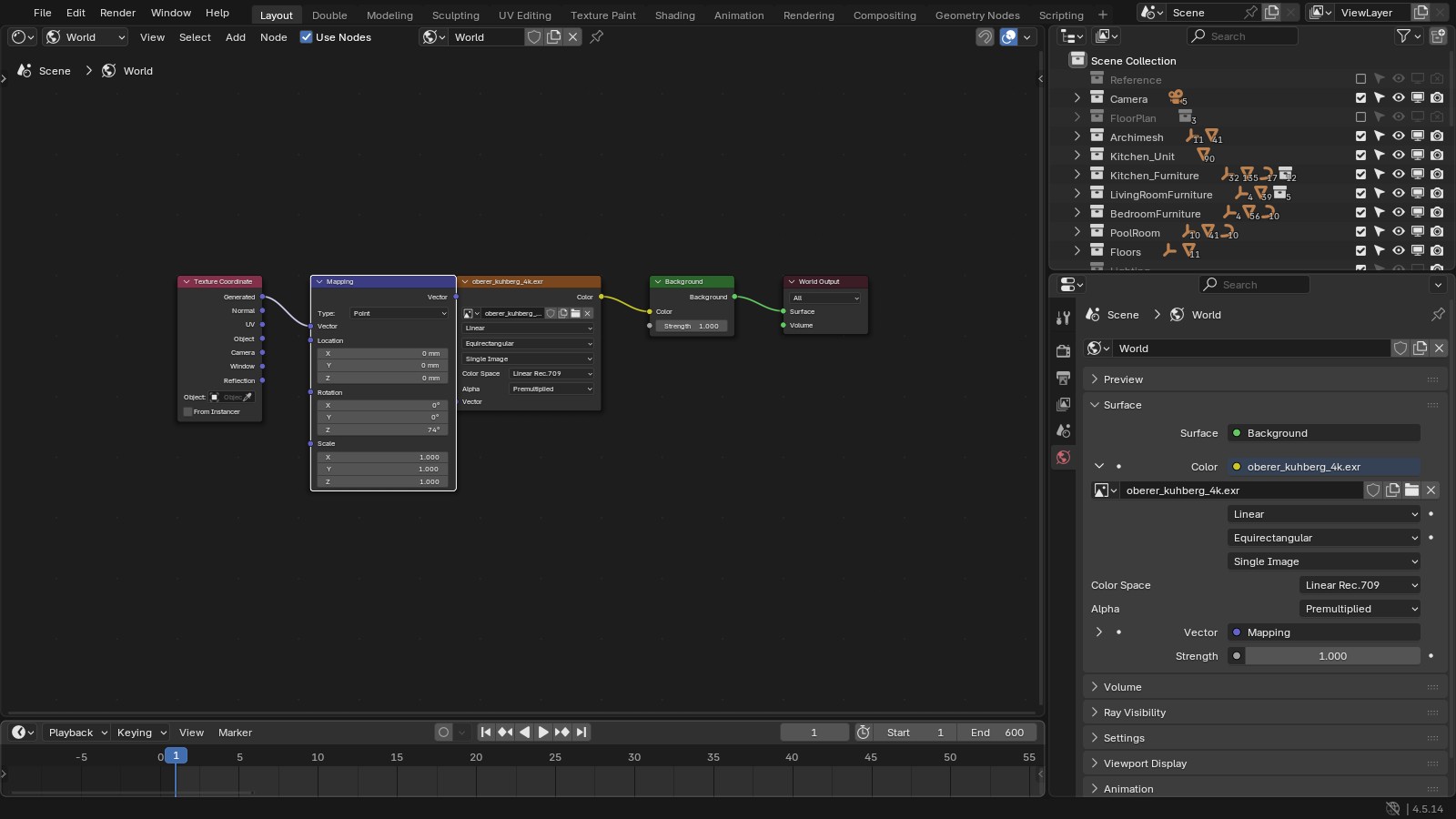Toggle pin icon in node editor header
Viewport: 1456px width, 819px height.
[597, 37]
